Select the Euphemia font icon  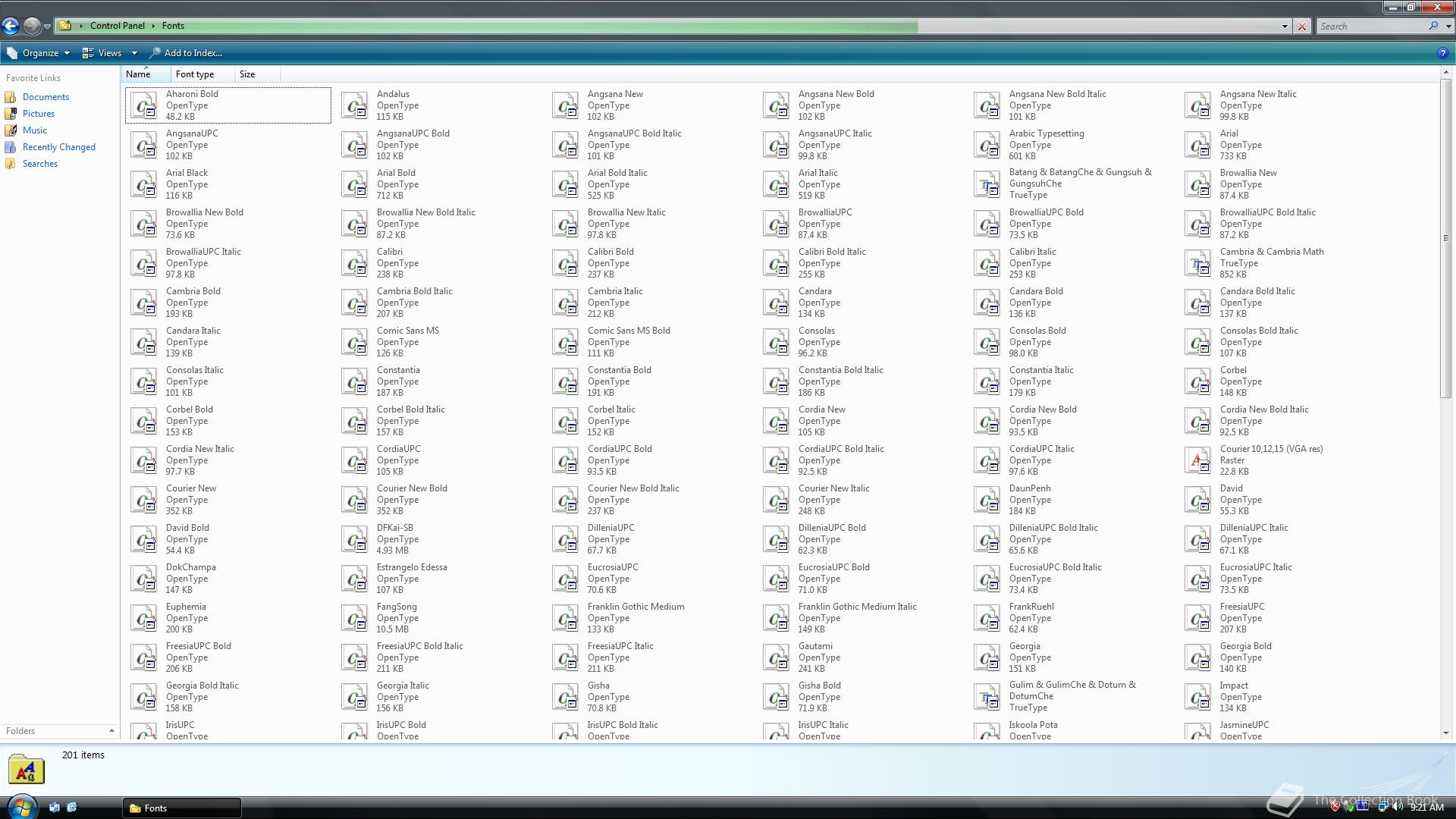[x=144, y=618]
